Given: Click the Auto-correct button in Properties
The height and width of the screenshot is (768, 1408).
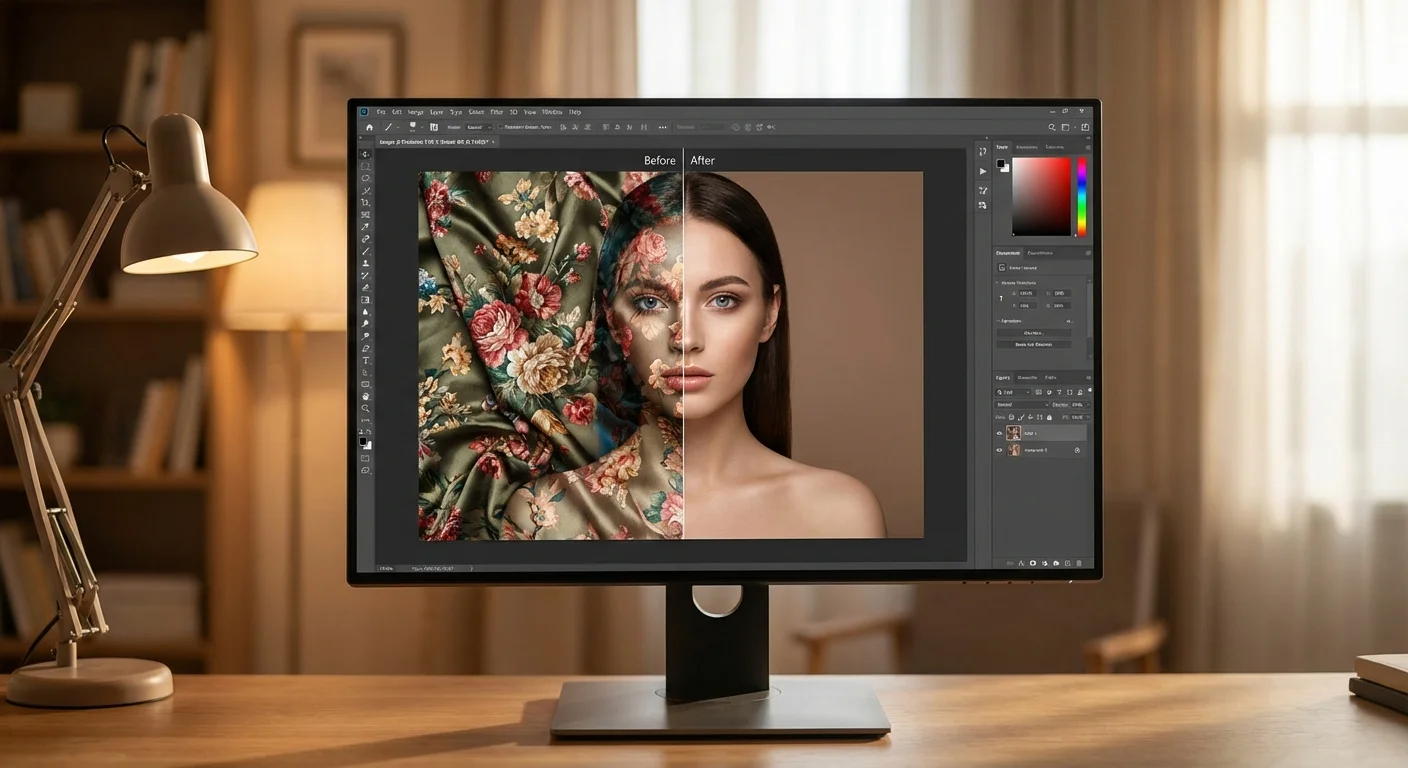Looking at the screenshot, I should pyautogui.click(x=1036, y=332).
